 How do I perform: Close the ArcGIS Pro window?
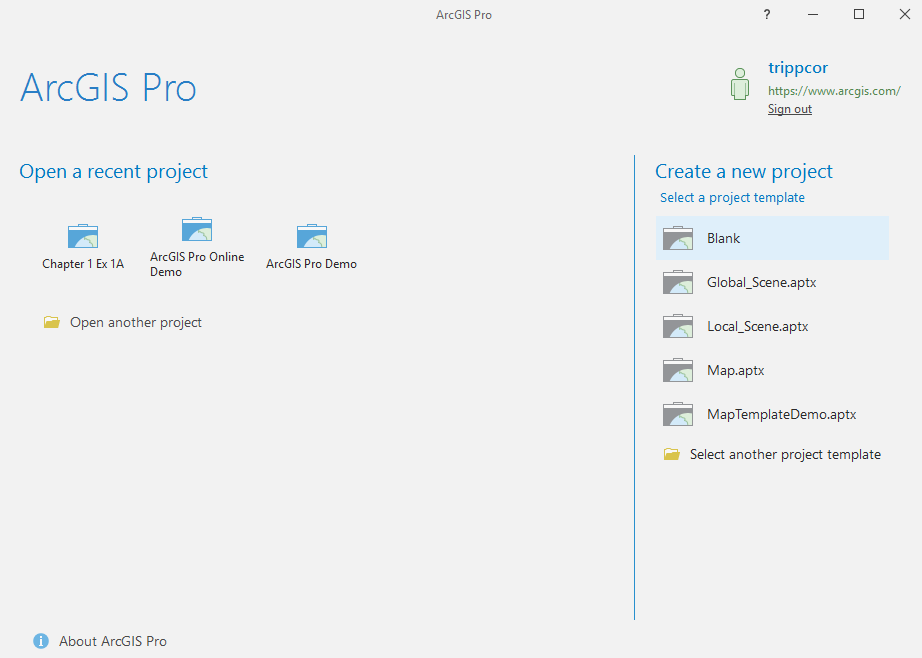coord(905,14)
